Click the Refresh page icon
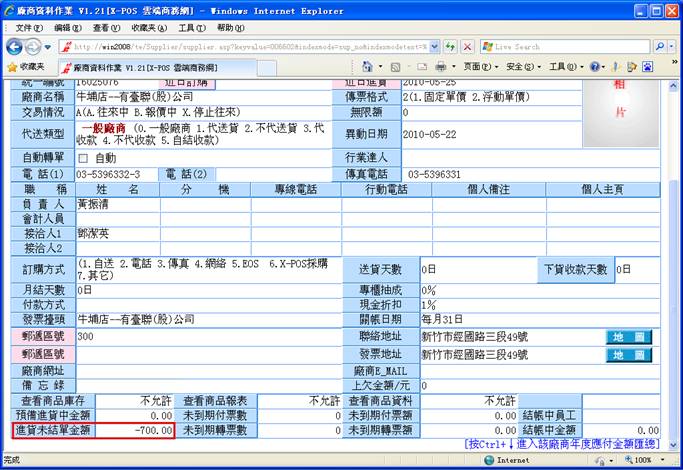This screenshot has height=470, width=683. tap(449, 47)
